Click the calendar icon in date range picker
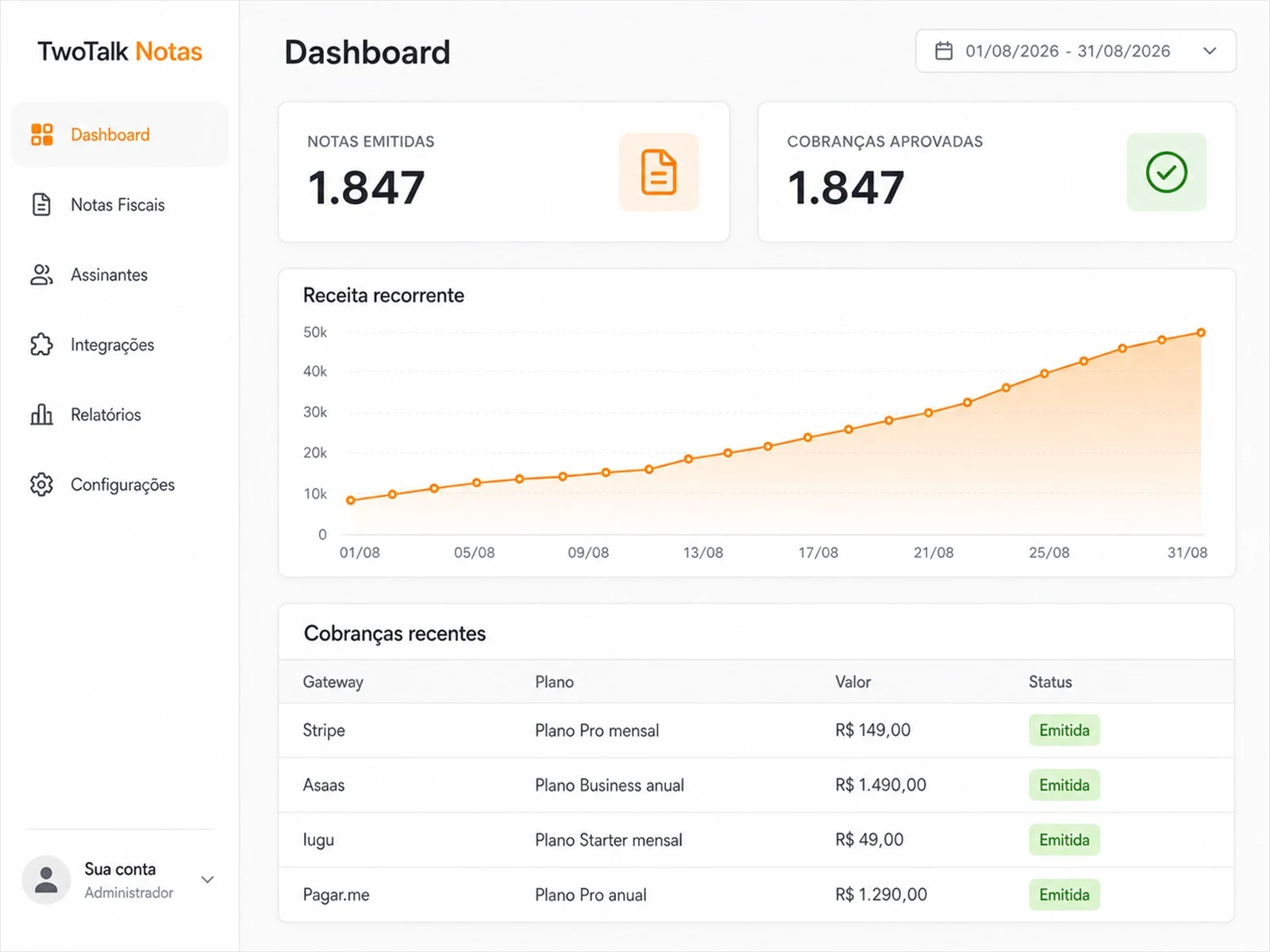The width and height of the screenshot is (1270, 952). click(944, 51)
